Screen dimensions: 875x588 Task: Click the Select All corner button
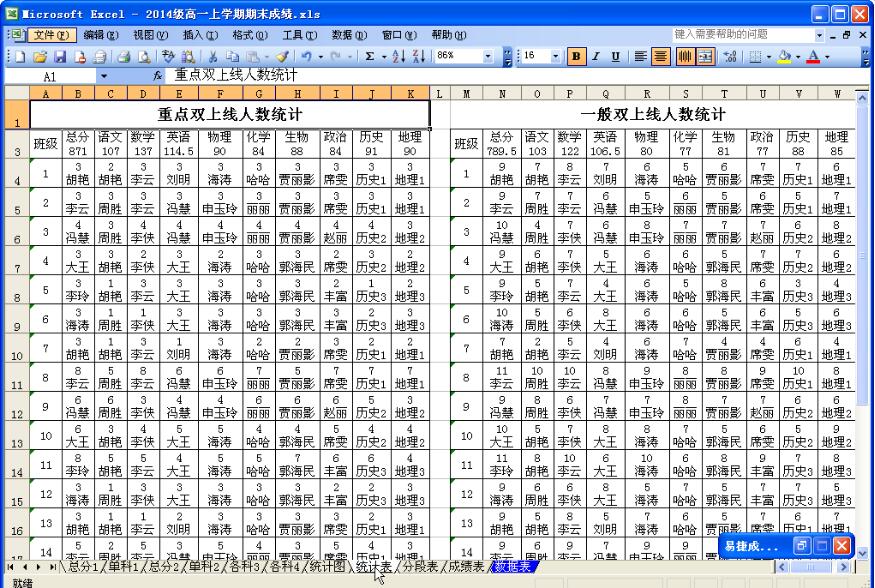pos(17,93)
